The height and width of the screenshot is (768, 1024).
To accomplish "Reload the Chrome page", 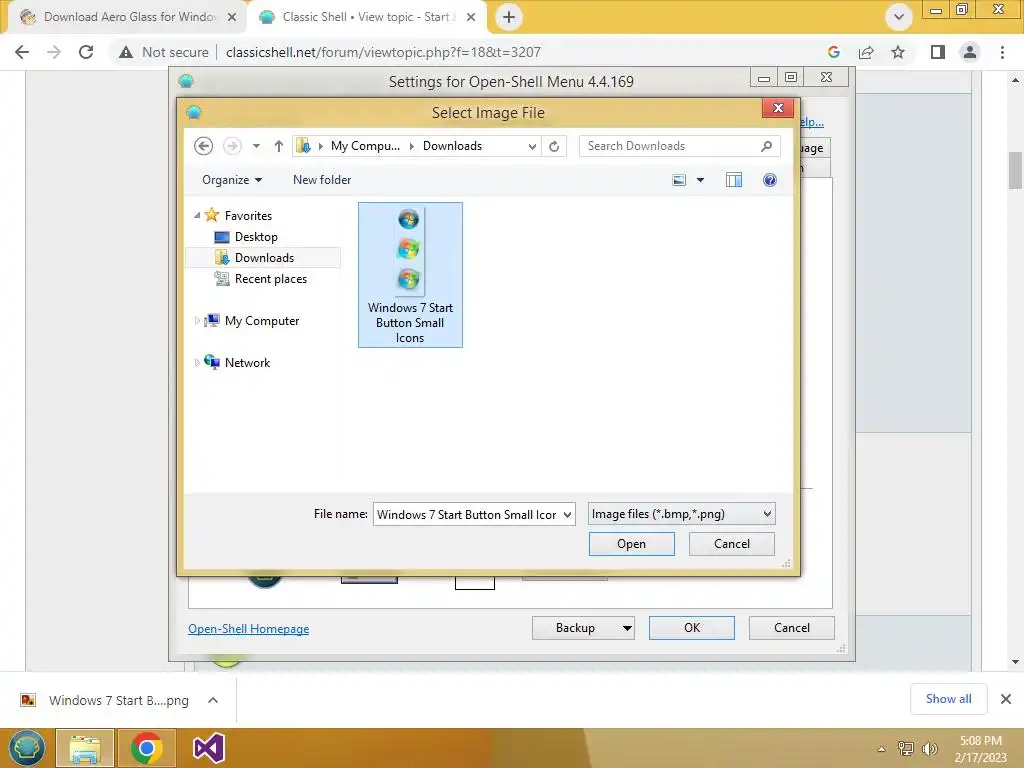I will click(86, 52).
